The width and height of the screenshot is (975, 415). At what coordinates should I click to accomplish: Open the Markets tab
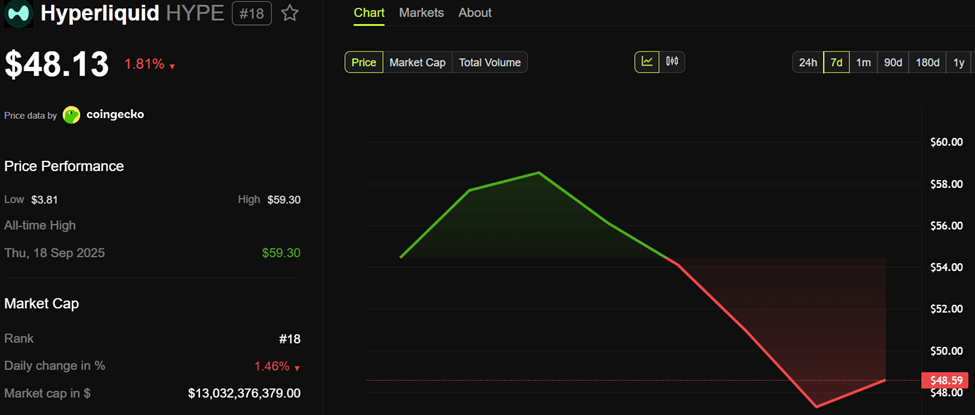422,13
